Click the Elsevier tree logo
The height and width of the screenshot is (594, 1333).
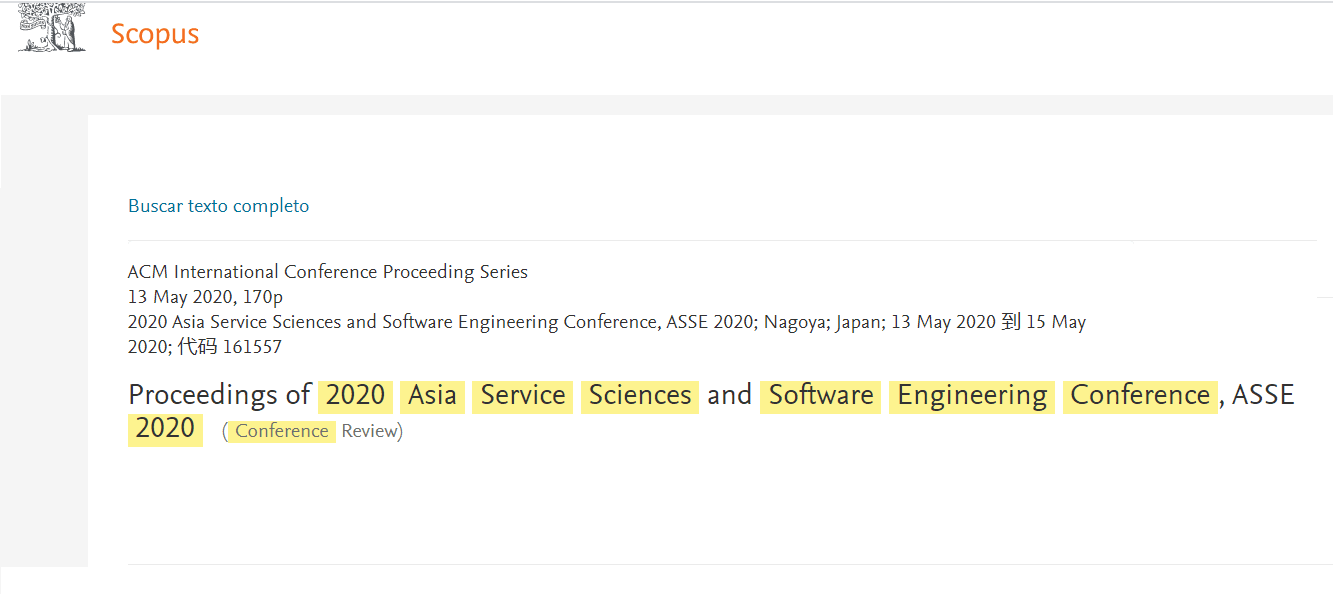coord(52,27)
